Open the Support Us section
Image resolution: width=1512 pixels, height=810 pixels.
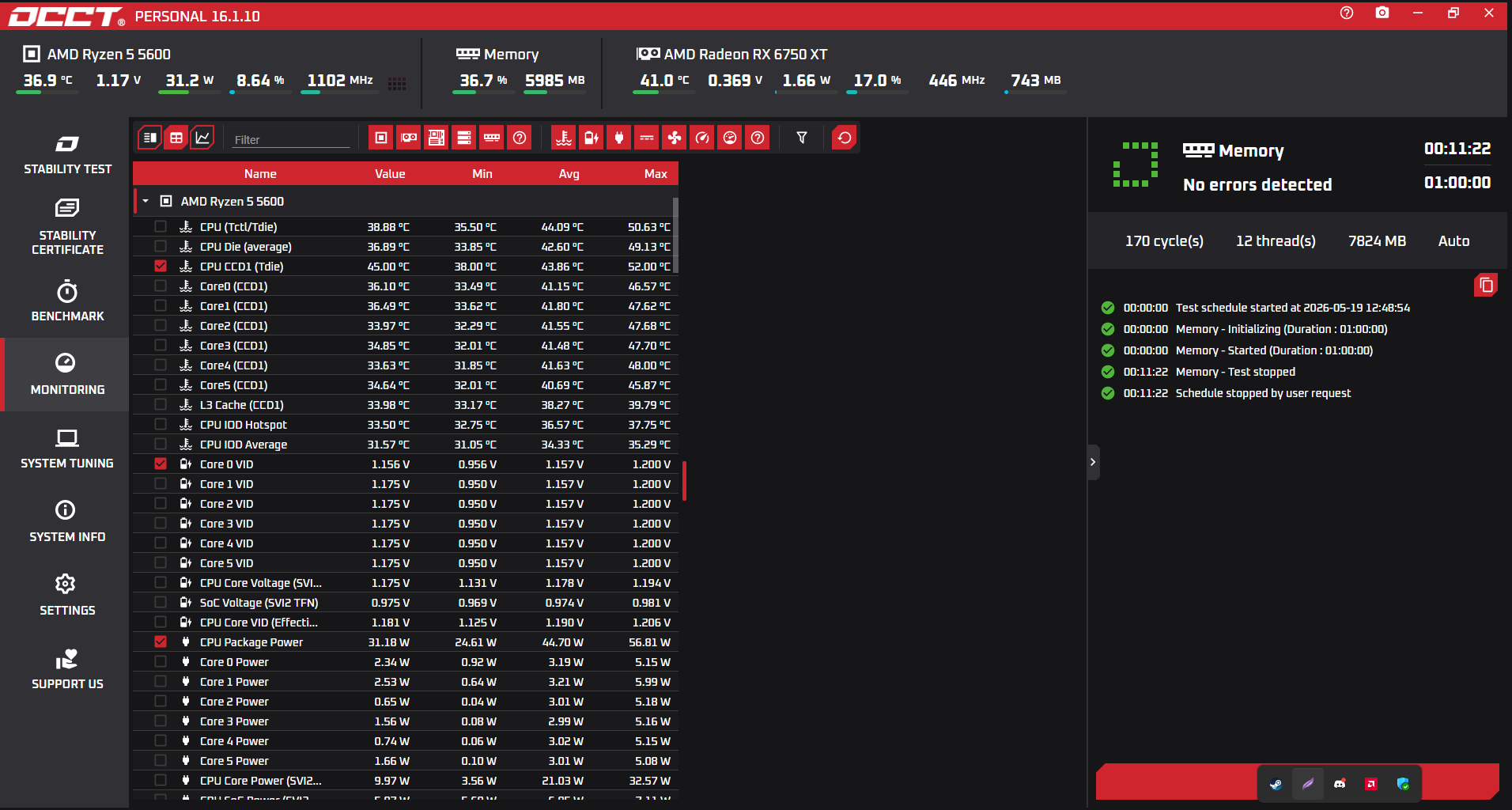[67, 669]
